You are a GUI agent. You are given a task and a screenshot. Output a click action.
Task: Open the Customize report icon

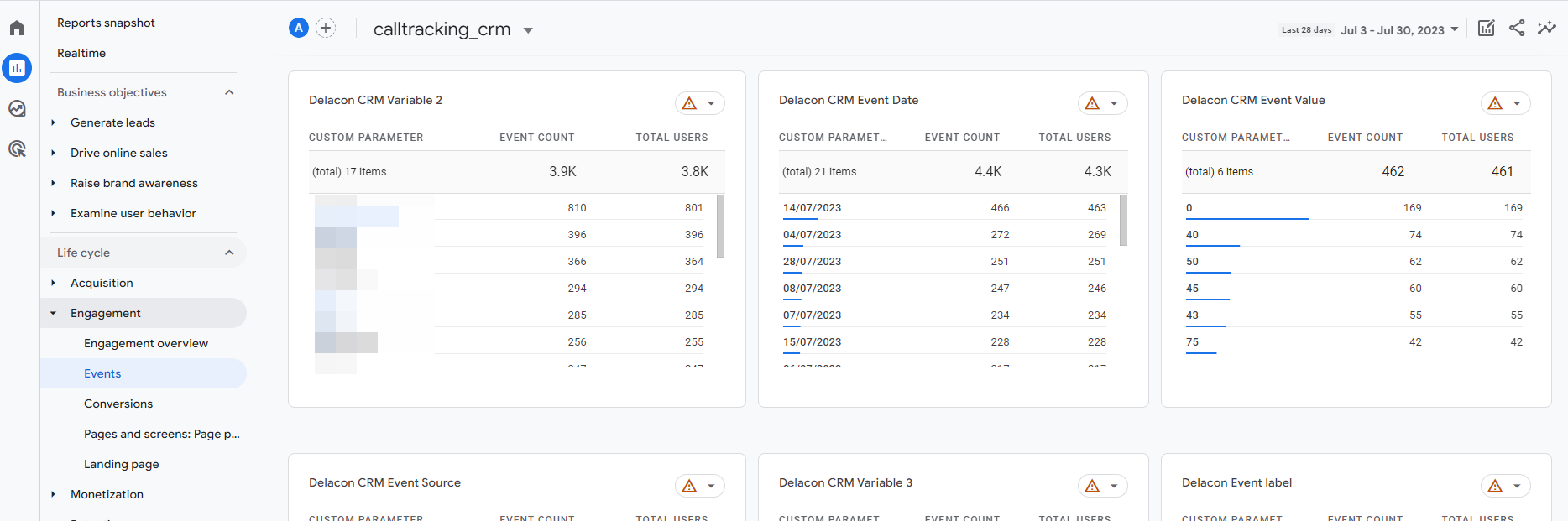[1486, 28]
